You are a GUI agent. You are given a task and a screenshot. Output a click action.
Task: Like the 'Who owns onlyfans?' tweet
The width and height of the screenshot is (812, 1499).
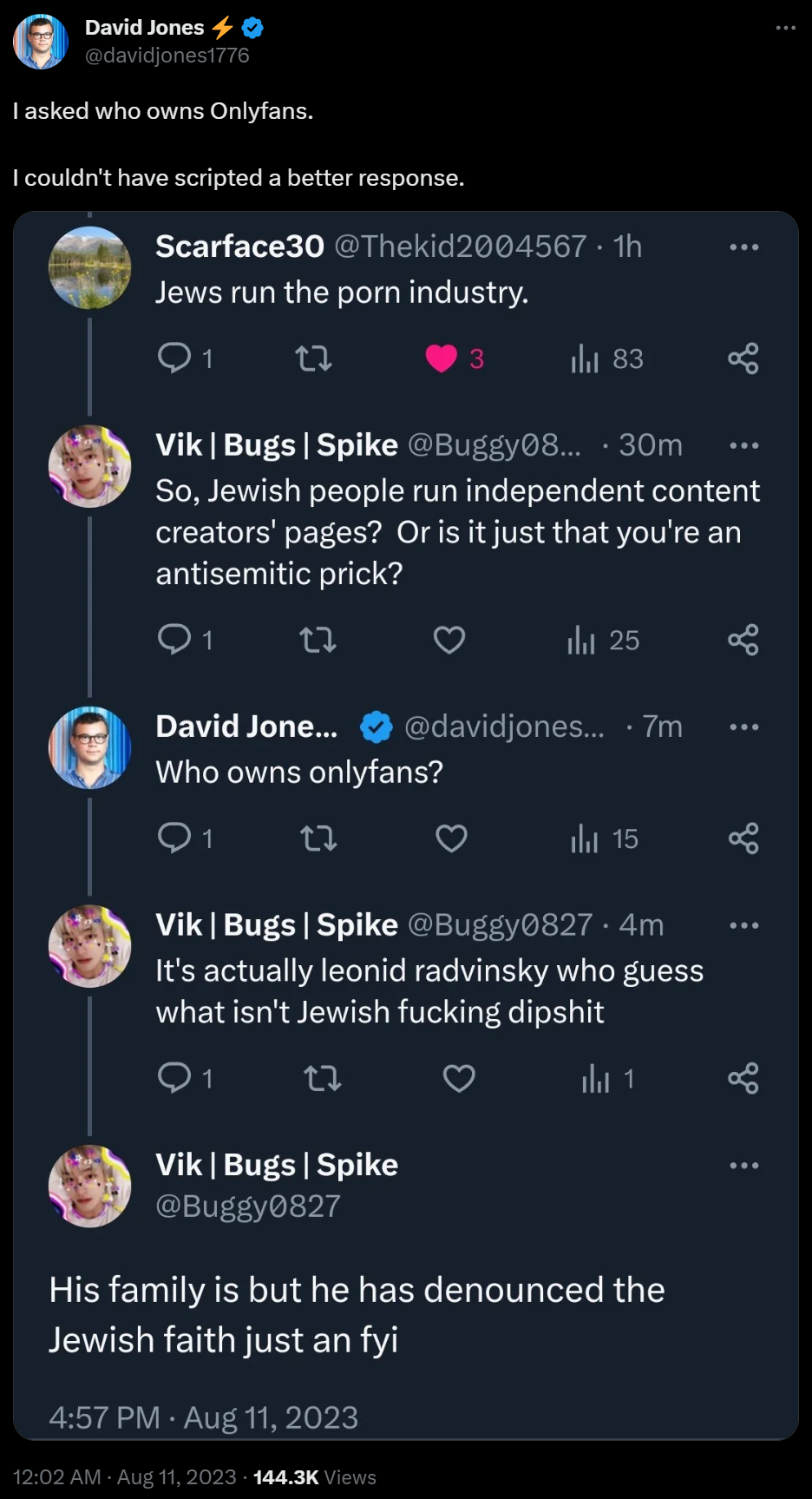click(x=451, y=838)
